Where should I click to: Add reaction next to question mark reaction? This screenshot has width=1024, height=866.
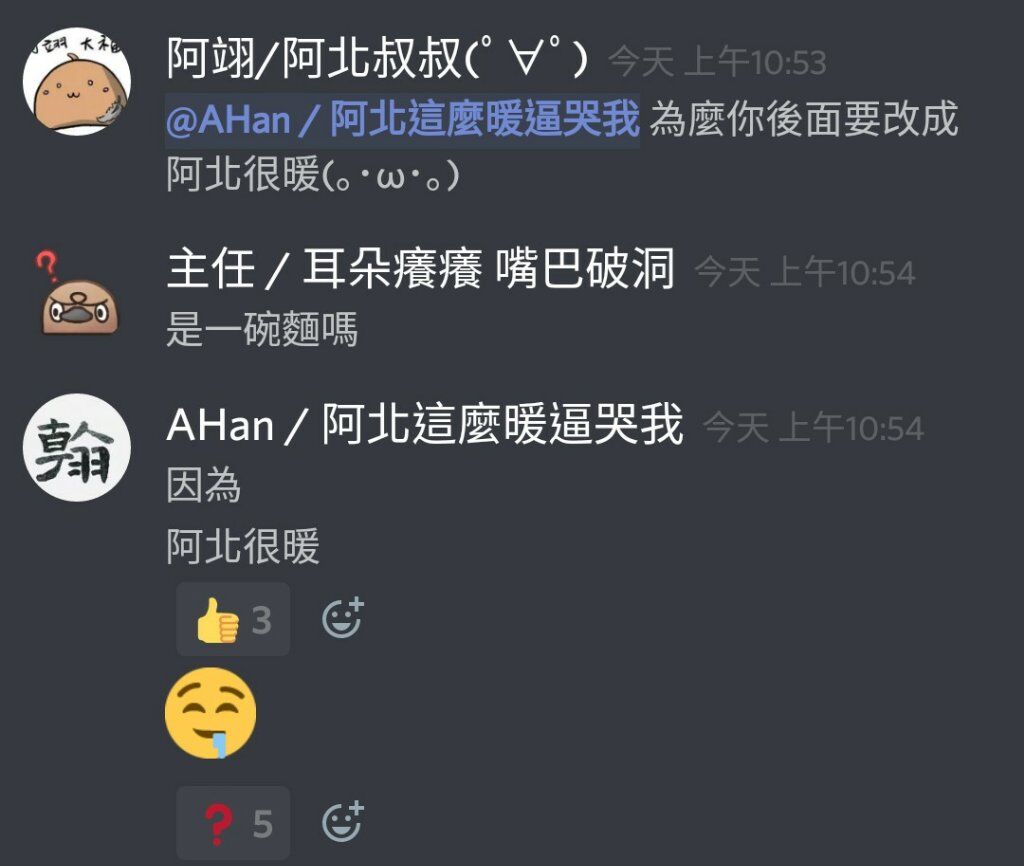tap(342, 822)
